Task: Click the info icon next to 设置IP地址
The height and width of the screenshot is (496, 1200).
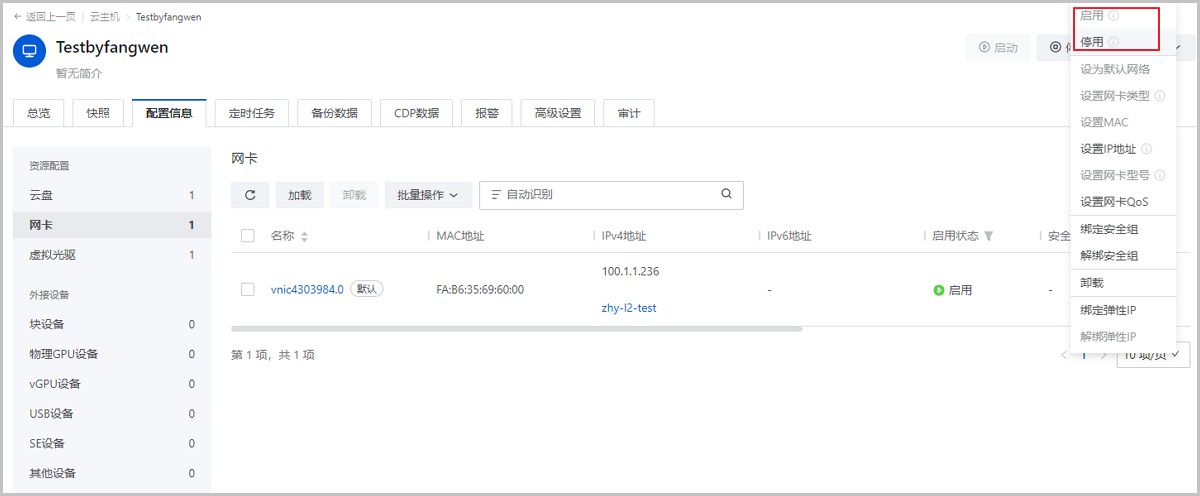Action: (1146, 149)
